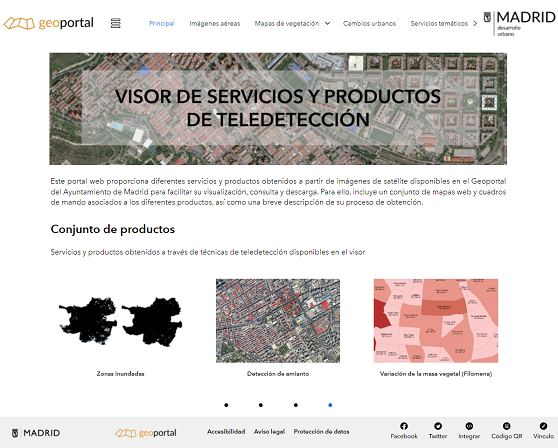Click the Madrid logo in footer
558x448 pixels.
click(x=36, y=433)
